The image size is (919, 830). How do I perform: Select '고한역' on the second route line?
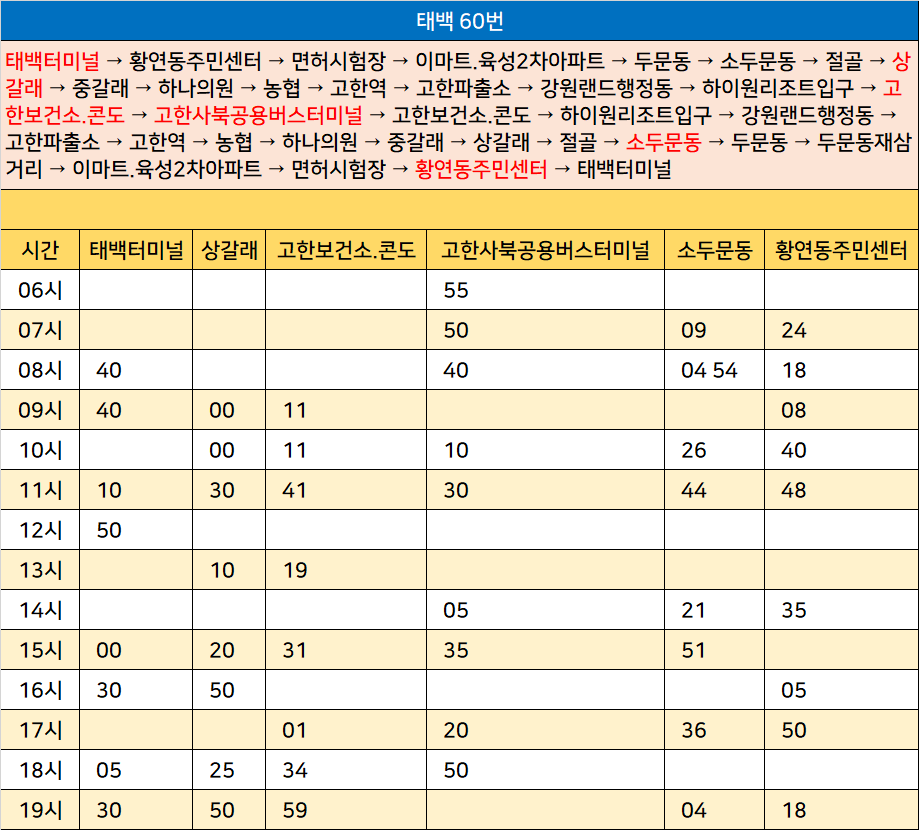359,88
